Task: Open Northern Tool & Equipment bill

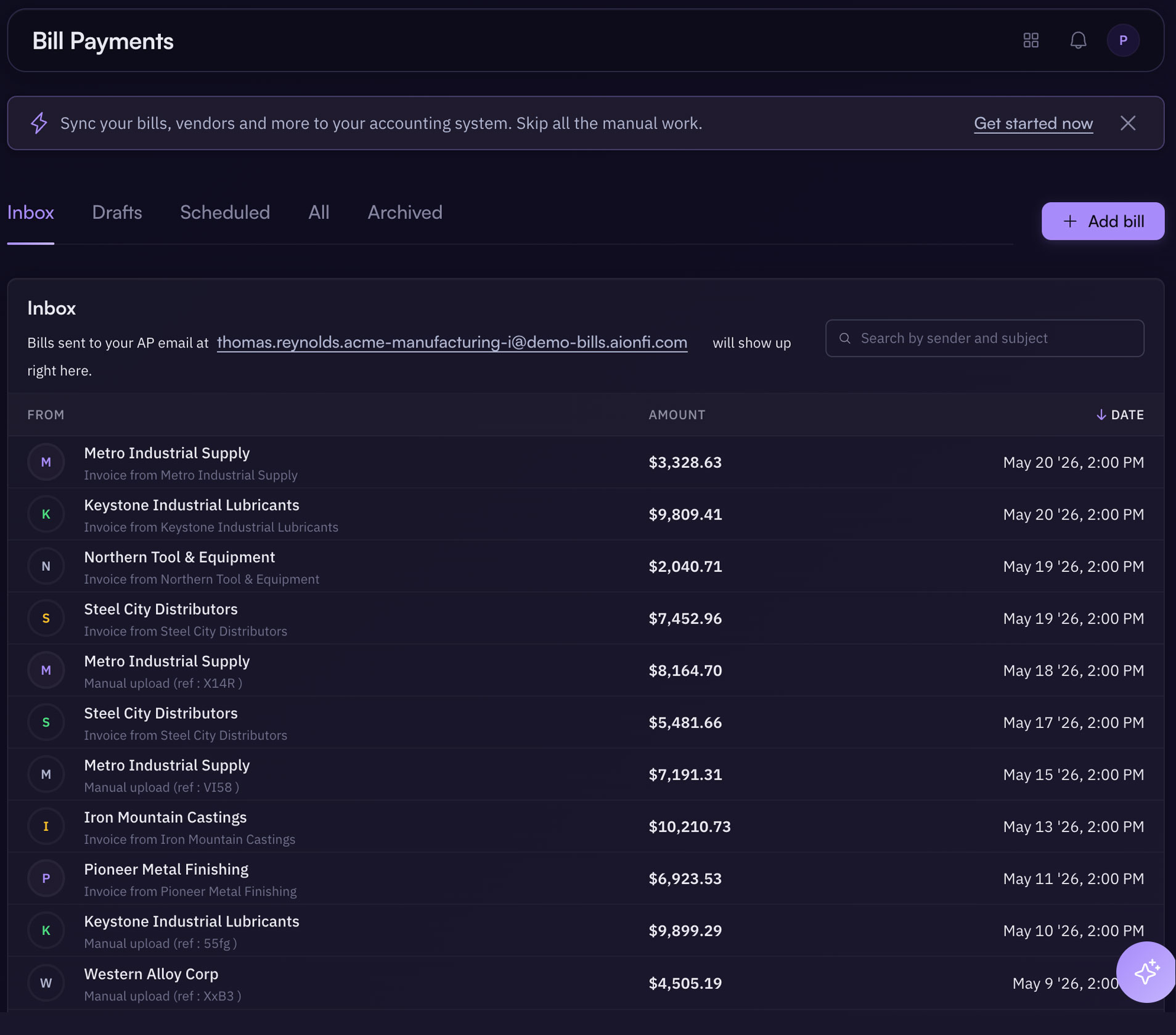Action: (586, 567)
